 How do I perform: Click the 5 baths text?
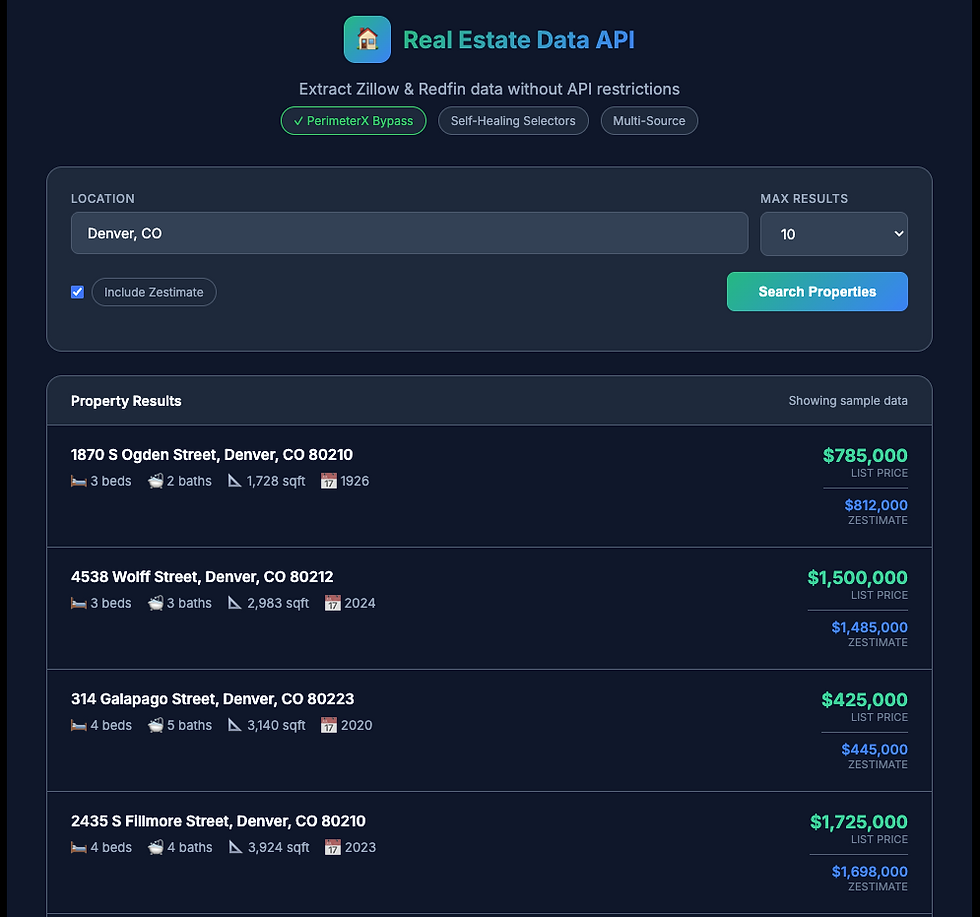pos(189,725)
